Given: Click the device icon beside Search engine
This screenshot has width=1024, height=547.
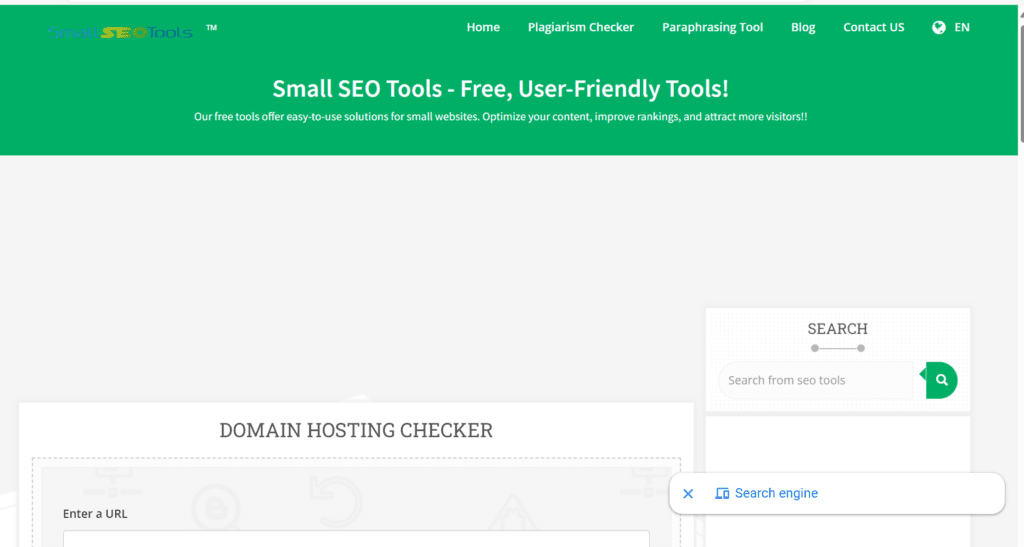Looking at the screenshot, I should click(722, 493).
